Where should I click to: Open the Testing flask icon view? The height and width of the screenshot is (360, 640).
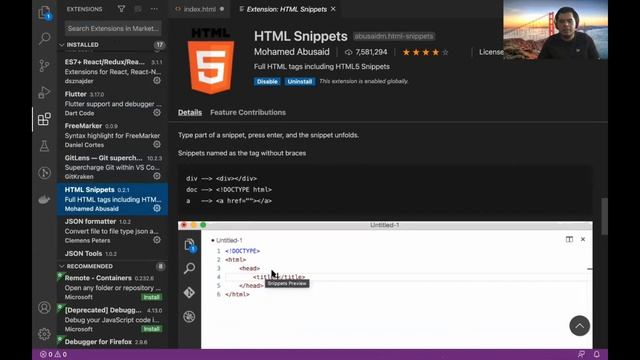[44, 146]
